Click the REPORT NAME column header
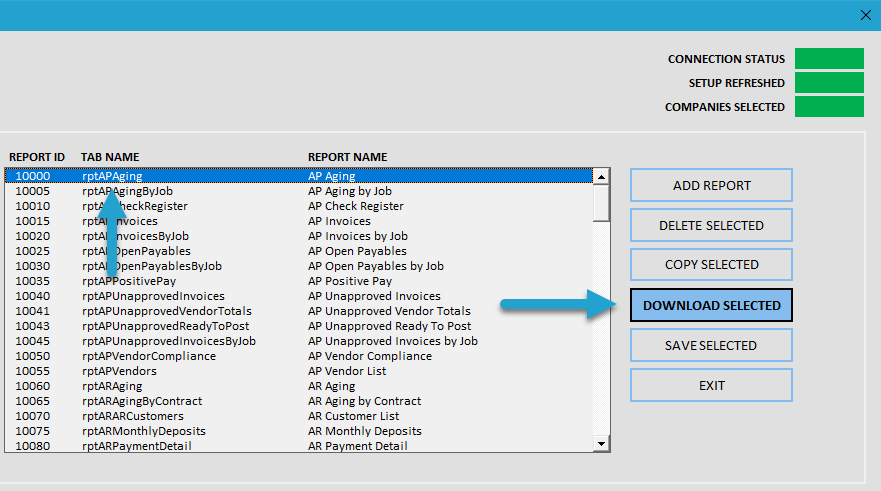 tap(348, 157)
